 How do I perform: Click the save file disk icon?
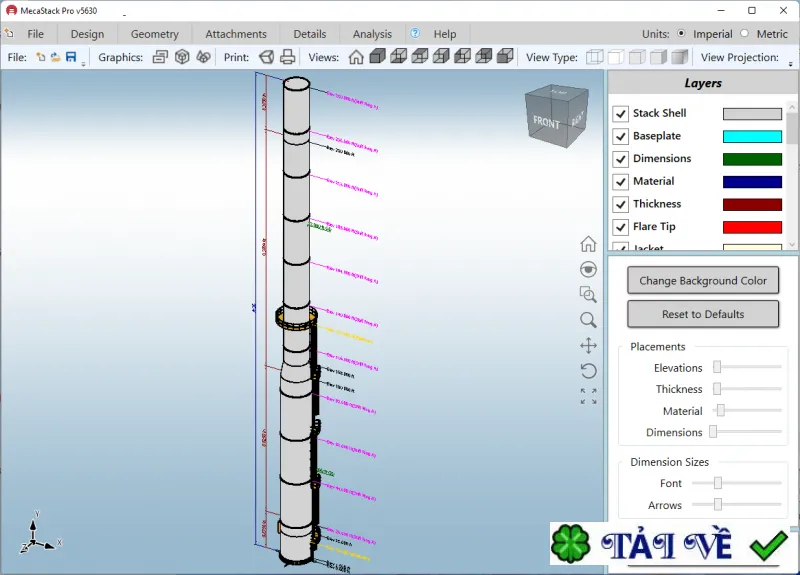click(x=71, y=57)
